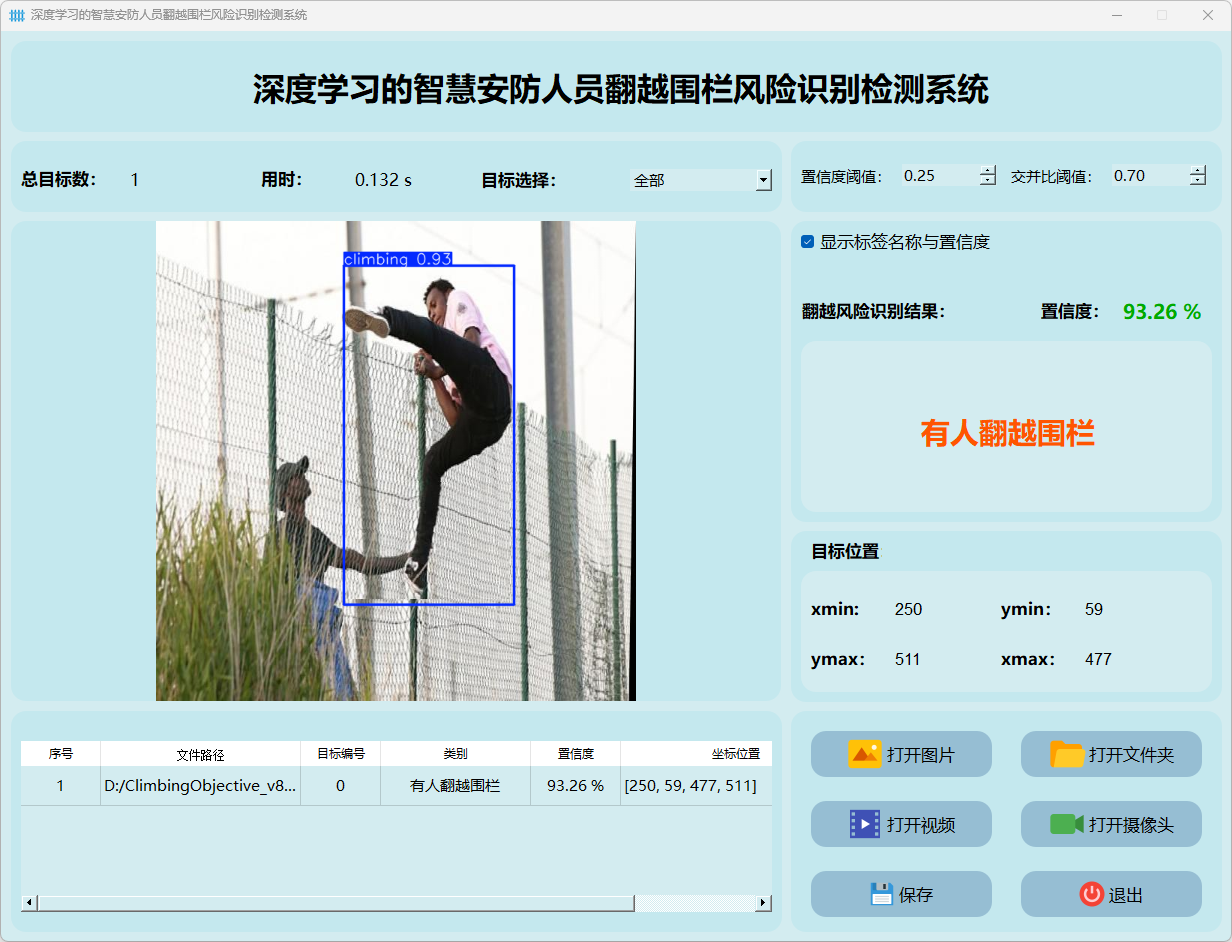The image size is (1232, 942).
Task: Click the 目标编号 column header
Action: [341, 754]
